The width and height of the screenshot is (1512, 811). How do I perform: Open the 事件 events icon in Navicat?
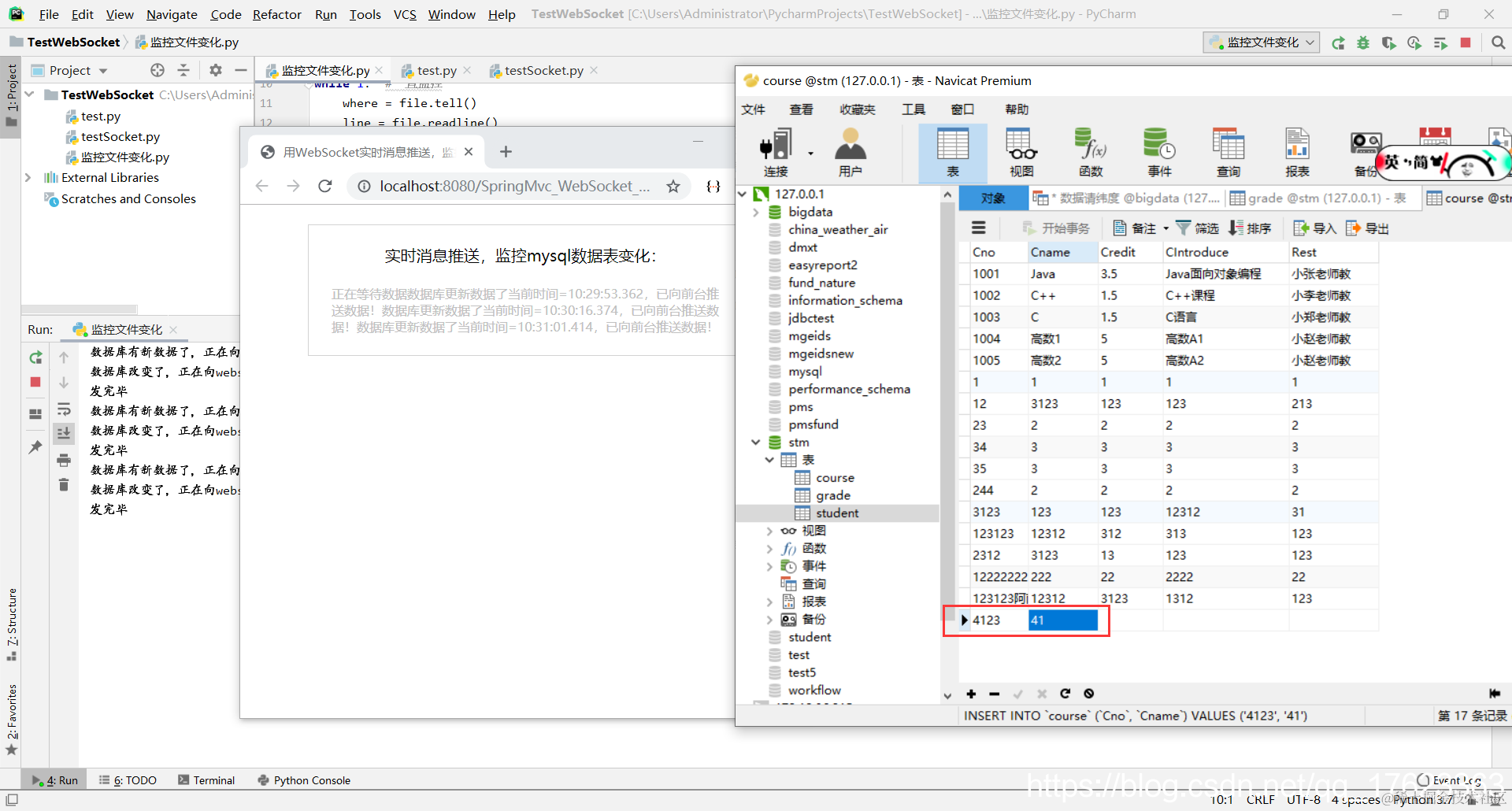(1159, 153)
